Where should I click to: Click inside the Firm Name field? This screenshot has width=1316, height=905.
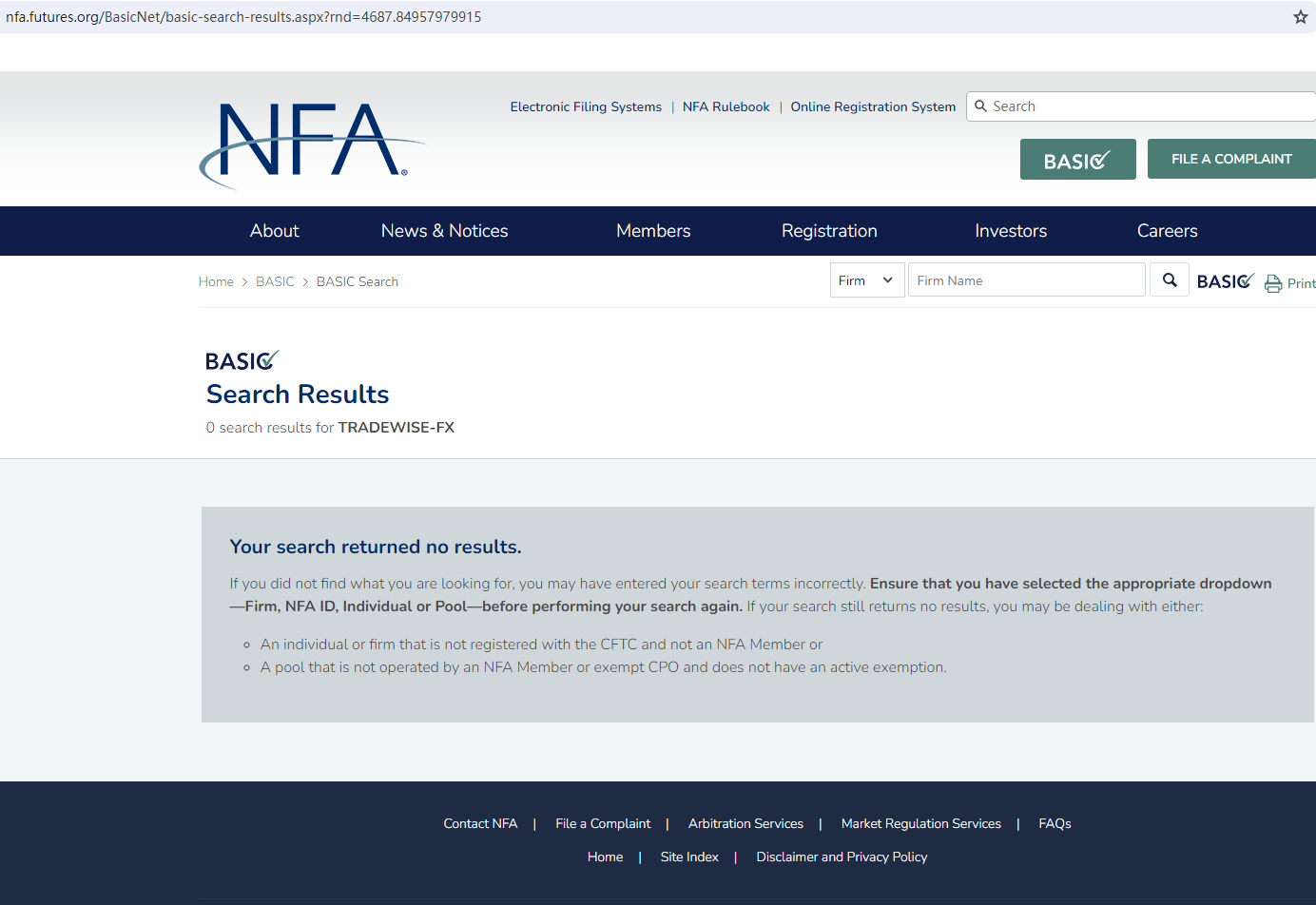click(1025, 280)
